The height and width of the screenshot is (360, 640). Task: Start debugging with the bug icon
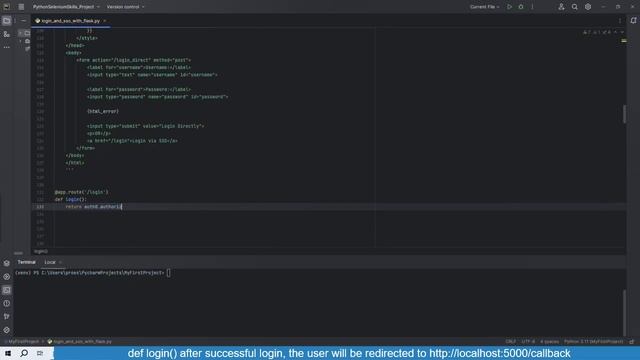521,7
